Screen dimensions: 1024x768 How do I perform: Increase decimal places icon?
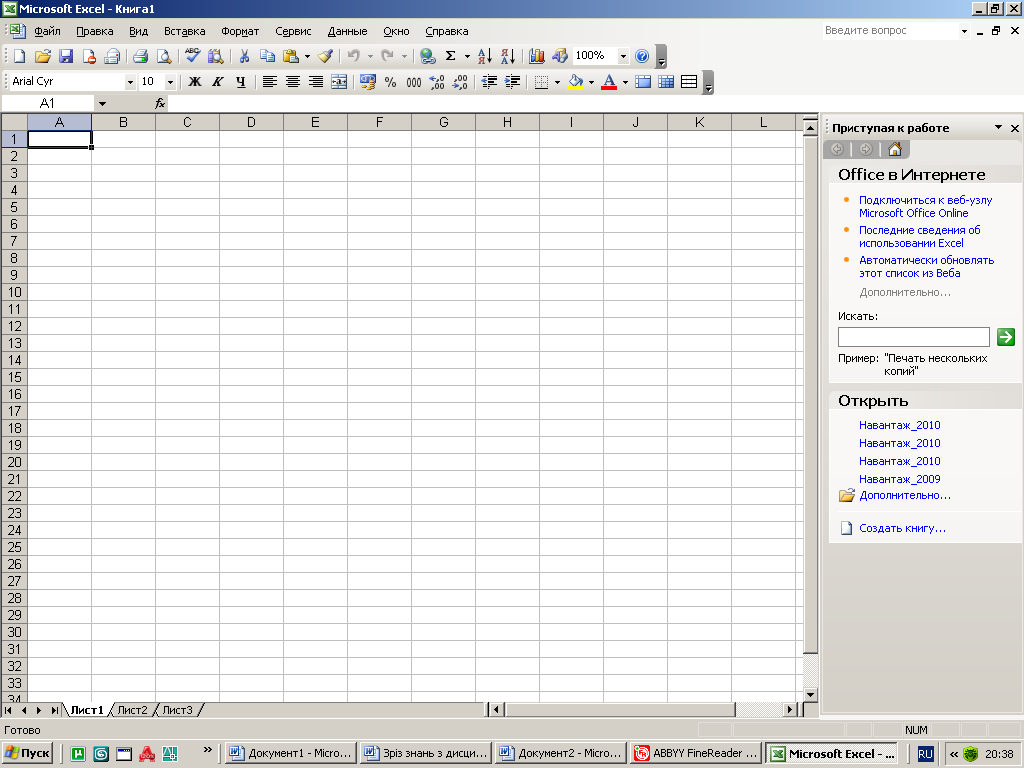pos(437,82)
